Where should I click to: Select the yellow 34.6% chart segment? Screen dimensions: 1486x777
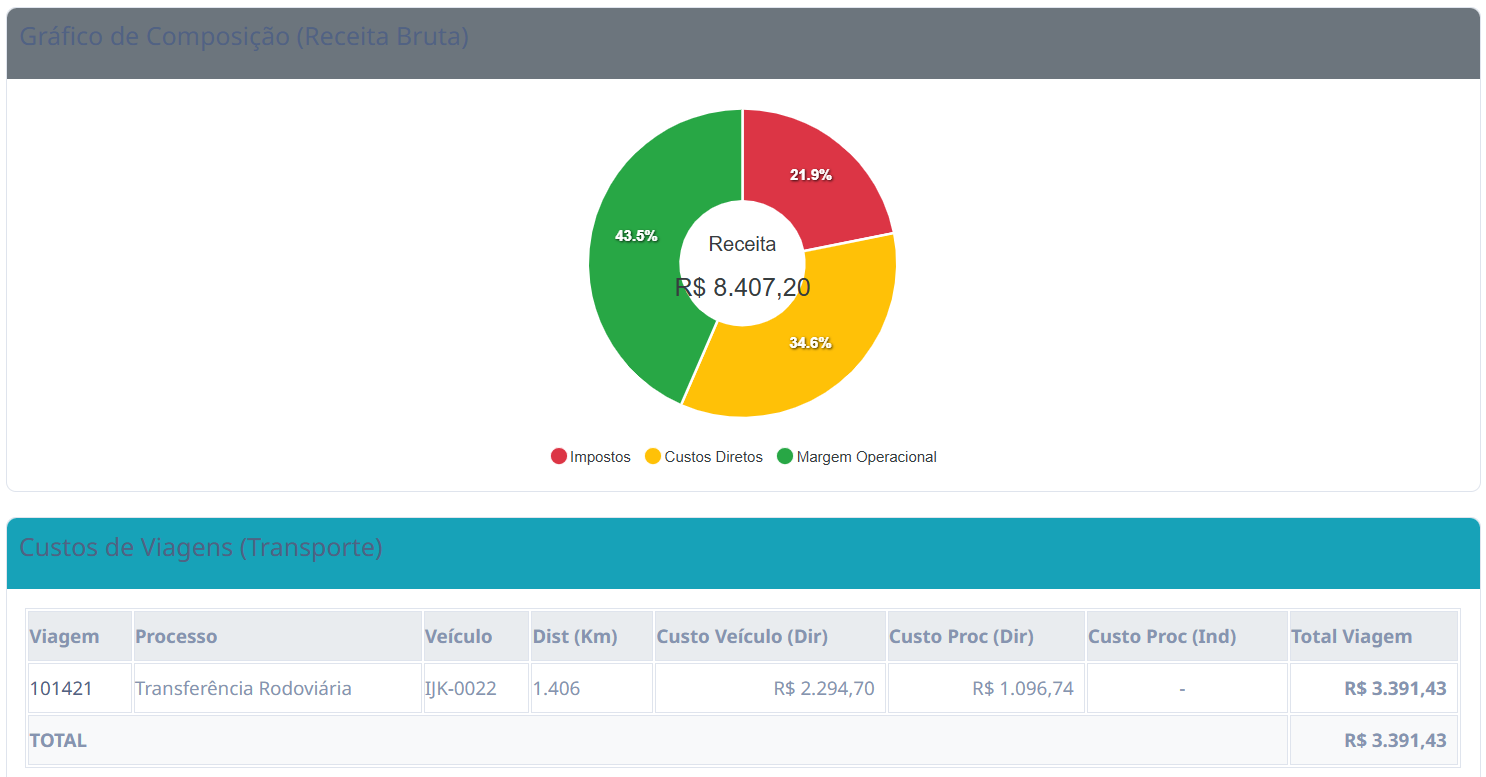coord(810,343)
